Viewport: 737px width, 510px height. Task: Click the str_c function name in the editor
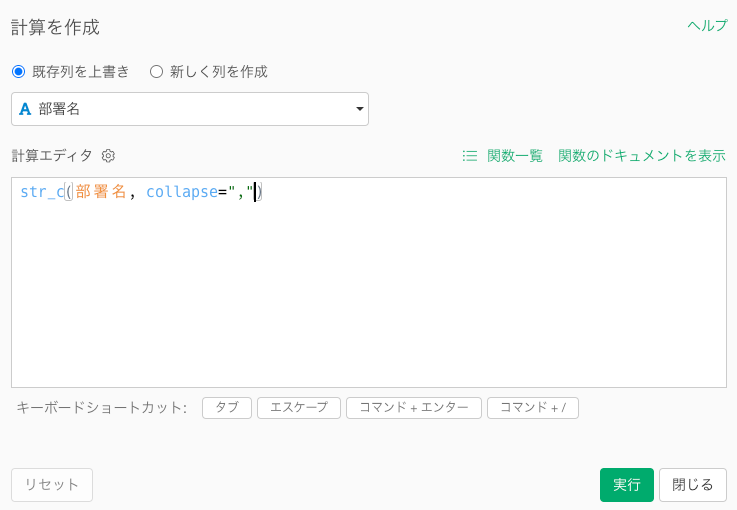[41, 192]
